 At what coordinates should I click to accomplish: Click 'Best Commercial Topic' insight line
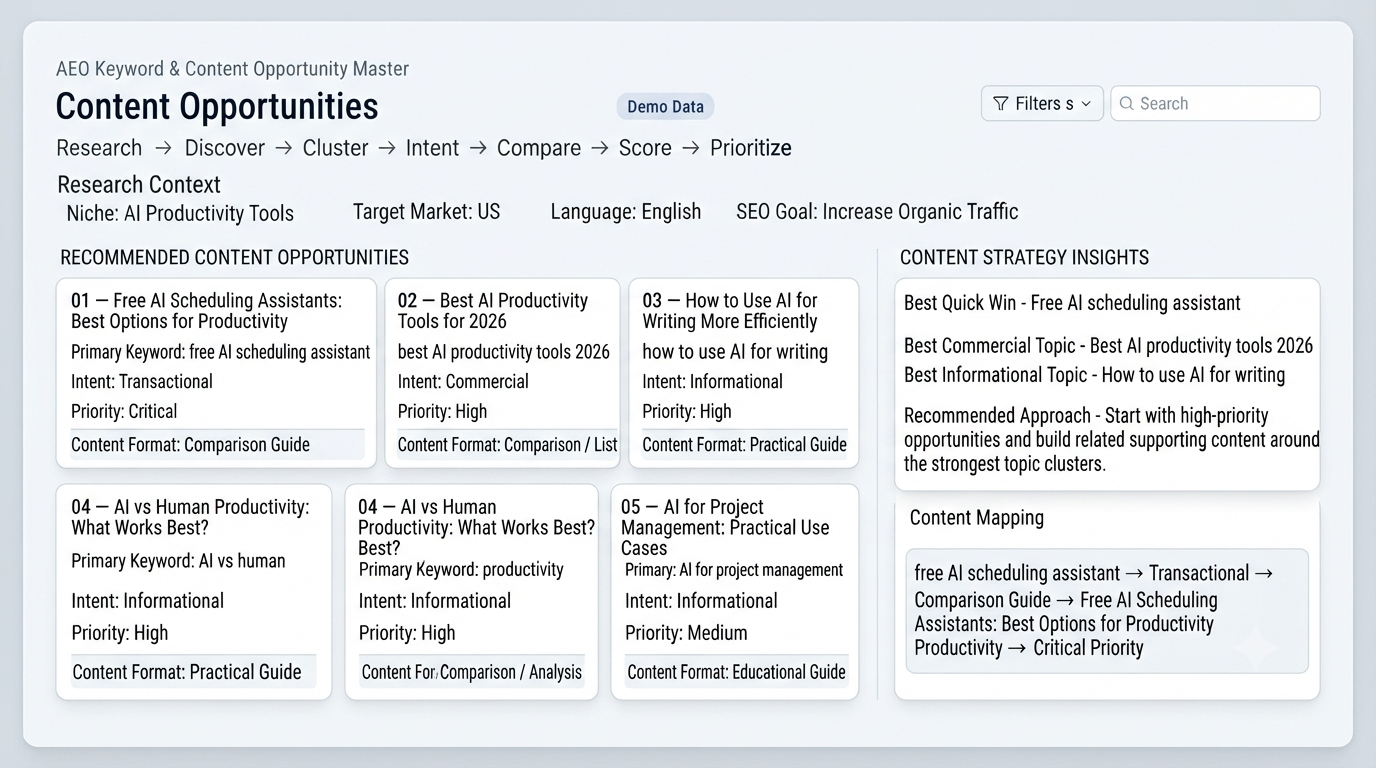click(1108, 346)
